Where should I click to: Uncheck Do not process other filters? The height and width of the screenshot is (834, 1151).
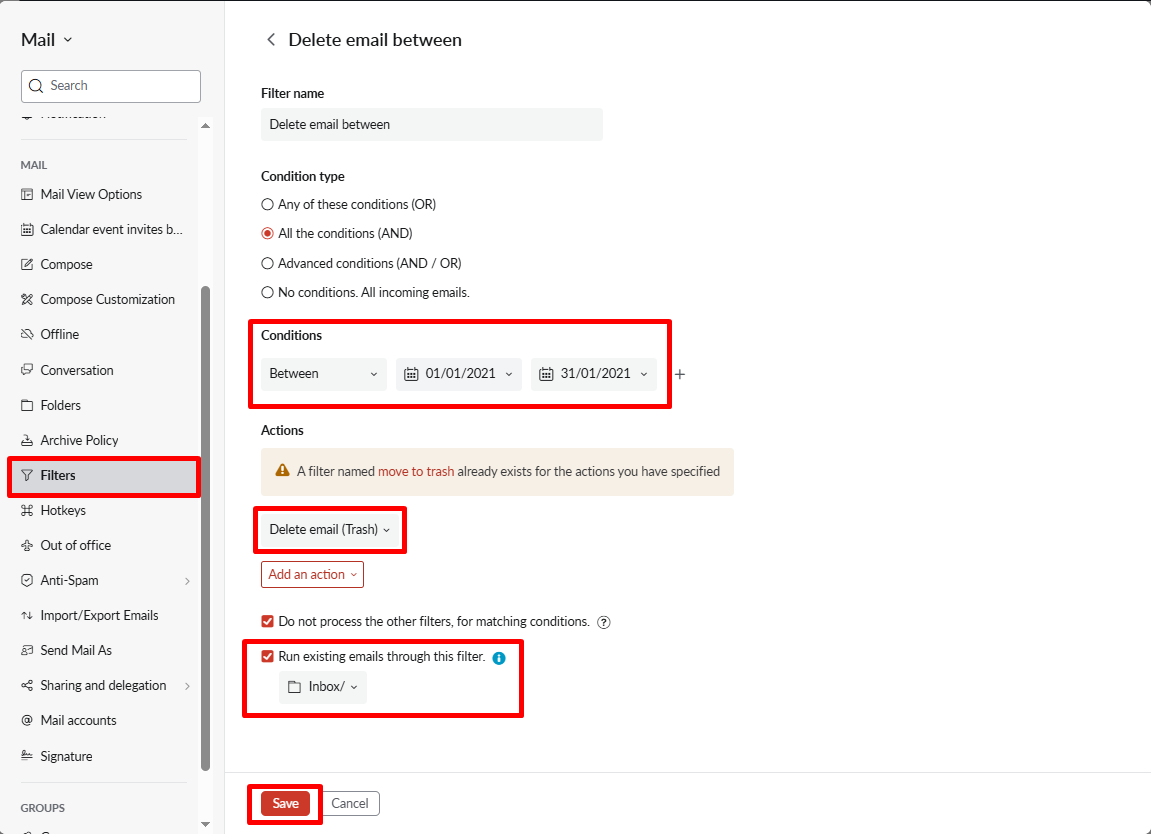(267, 621)
